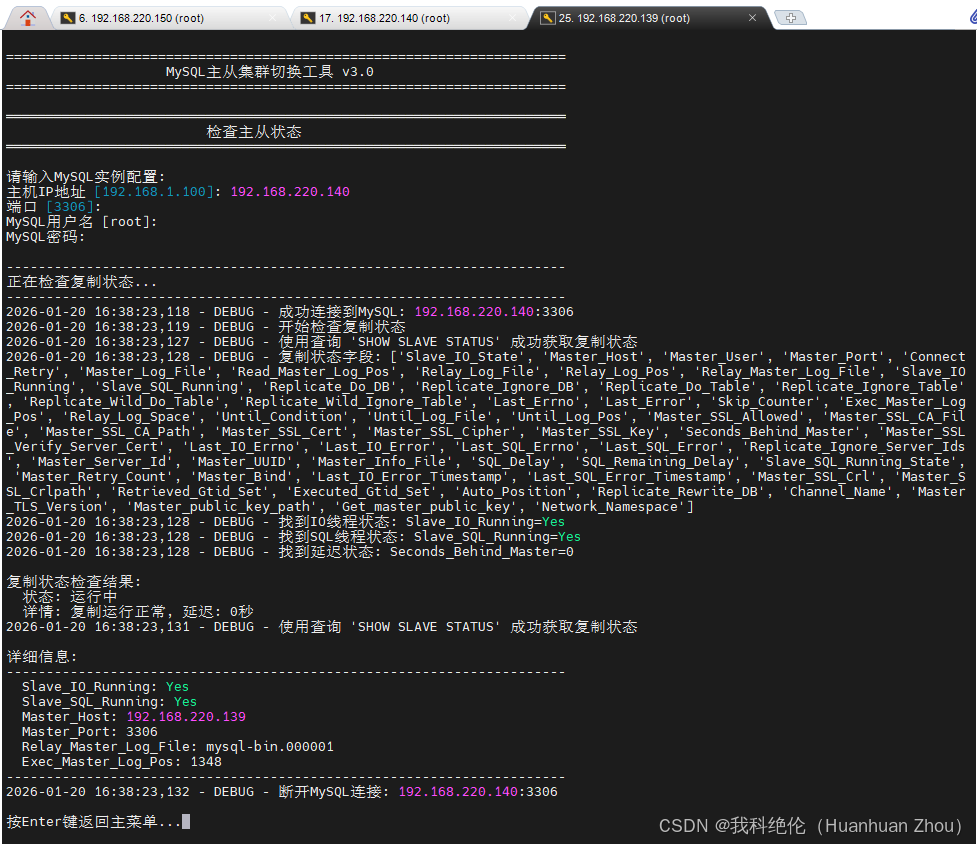Click the '状态: 运行中' line
977x844 pixels.
[70, 597]
